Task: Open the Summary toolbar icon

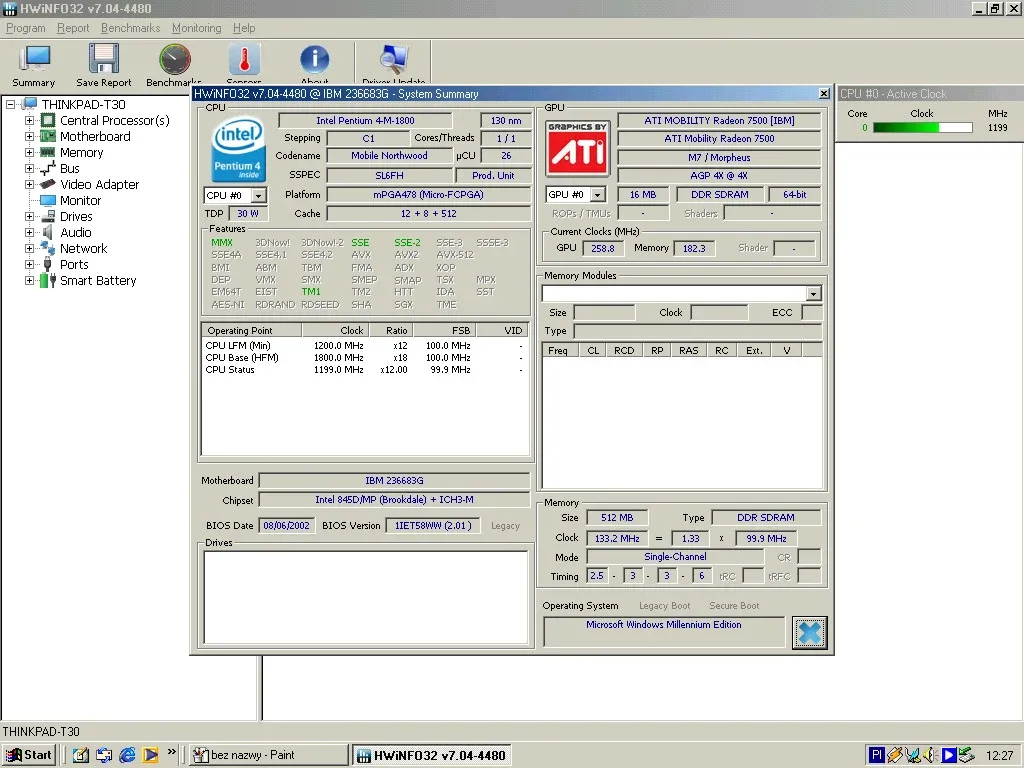Action: pos(34,59)
